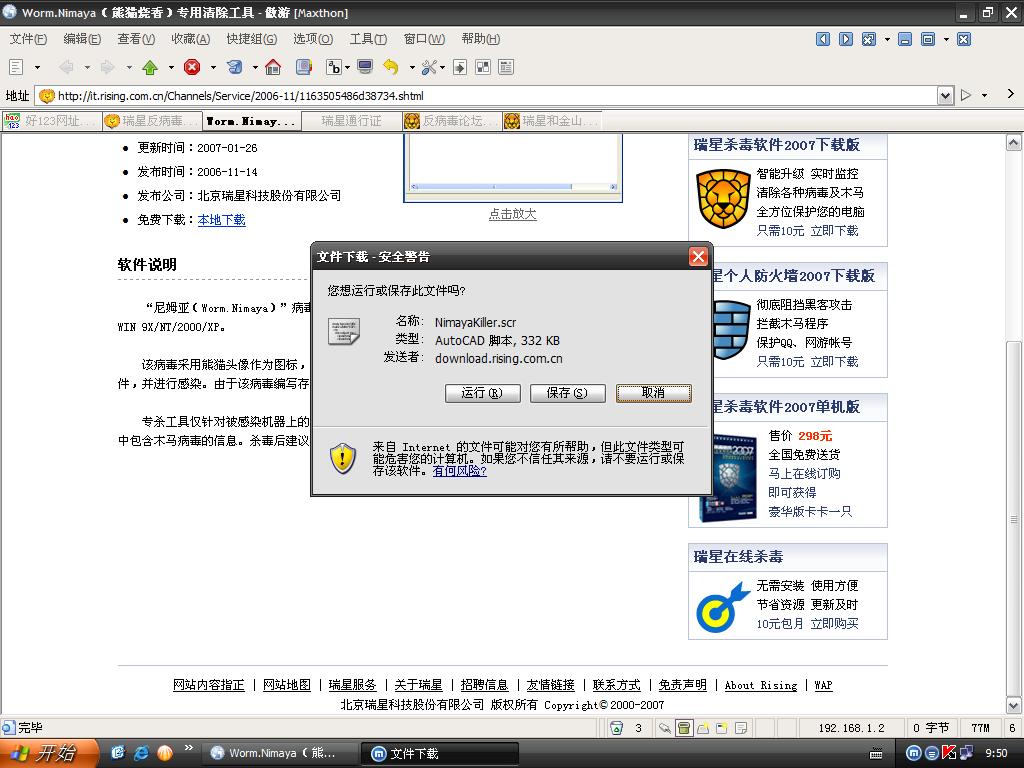Click the 运行(R) button

pos(483,393)
